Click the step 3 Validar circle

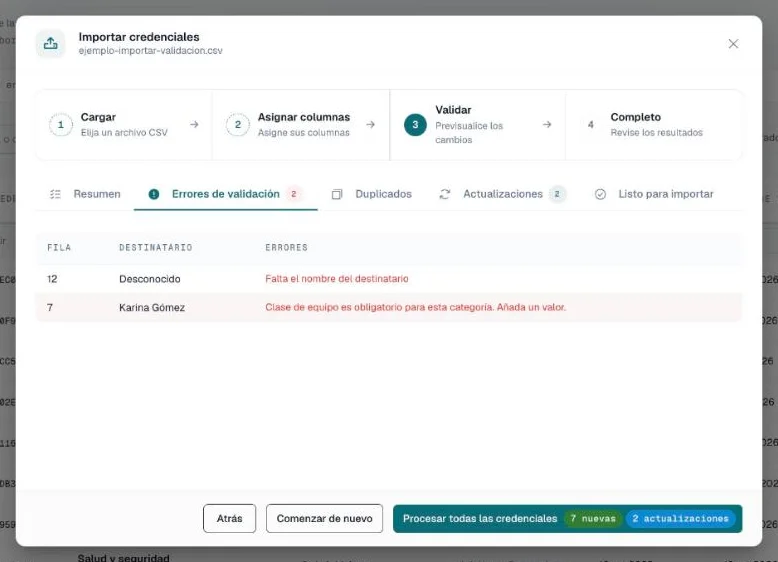(x=415, y=125)
